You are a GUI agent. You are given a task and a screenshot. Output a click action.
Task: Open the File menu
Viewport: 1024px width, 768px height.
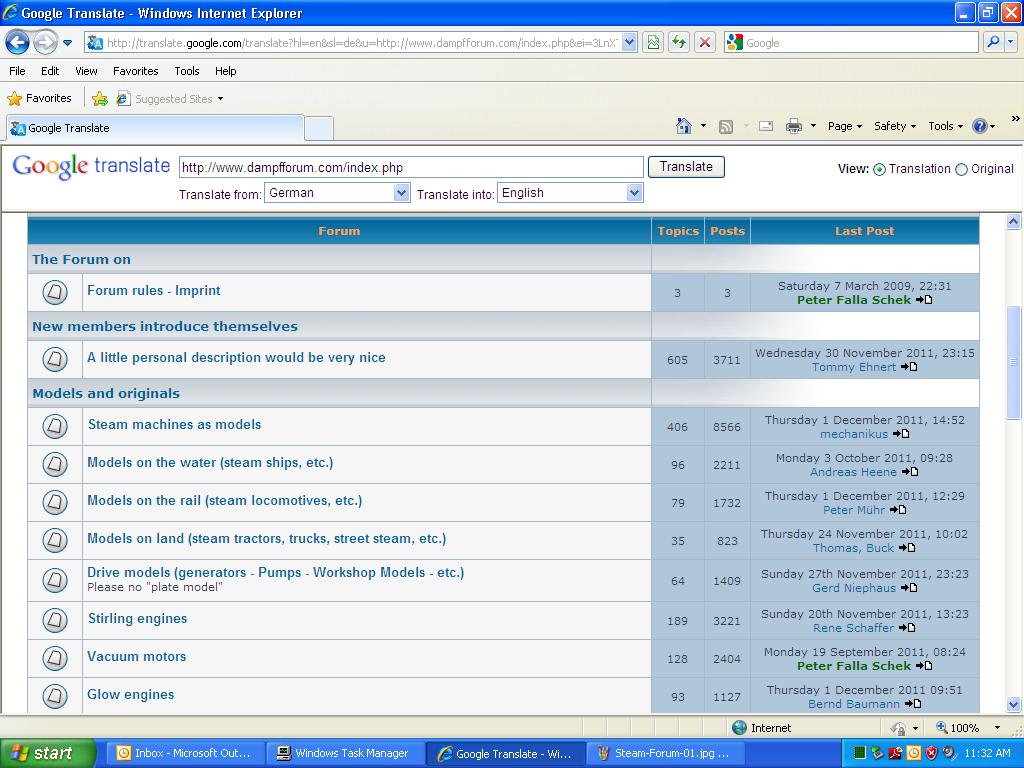(18, 71)
